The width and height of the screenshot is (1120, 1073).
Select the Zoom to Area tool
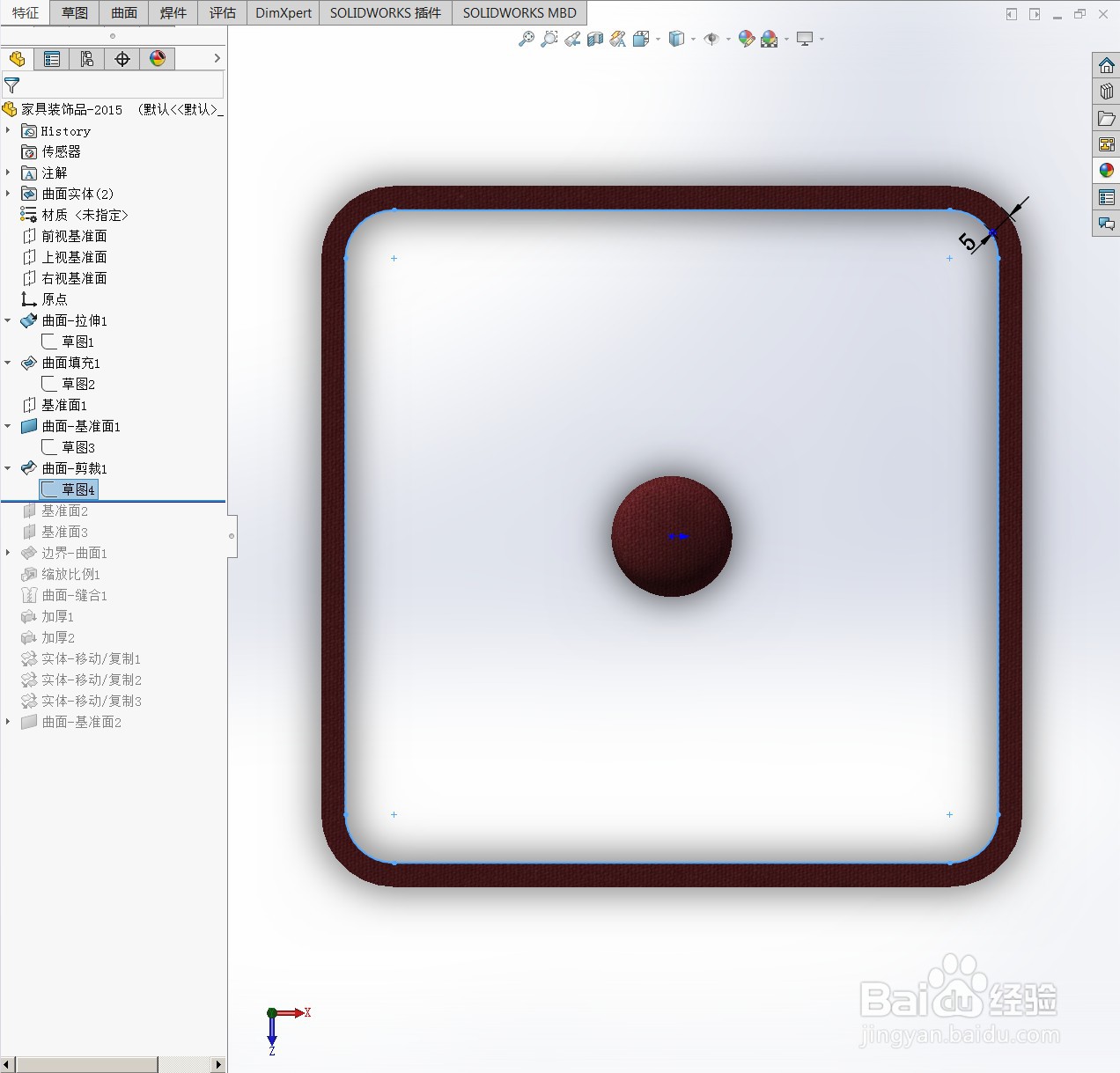(x=549, y=39)
